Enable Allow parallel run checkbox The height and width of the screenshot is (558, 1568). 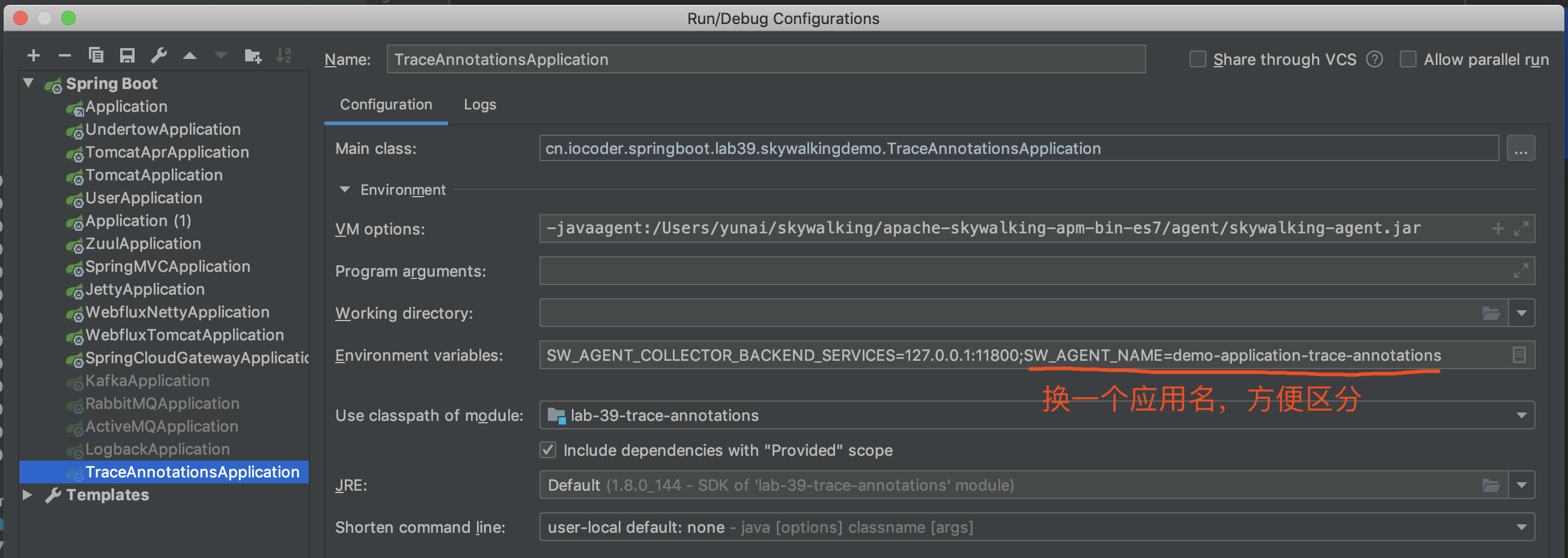click(x=1408, y=59)
